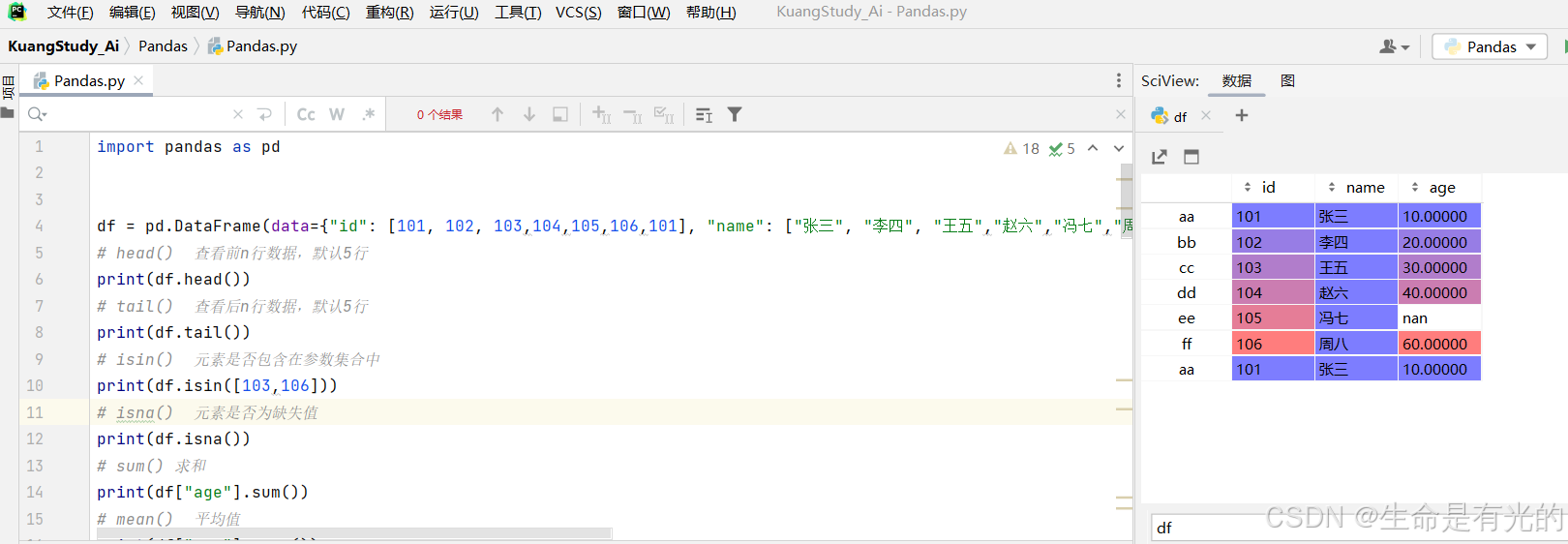Click row label bb in data table
Screen dimensions: 1568x544
point(1186,242)
